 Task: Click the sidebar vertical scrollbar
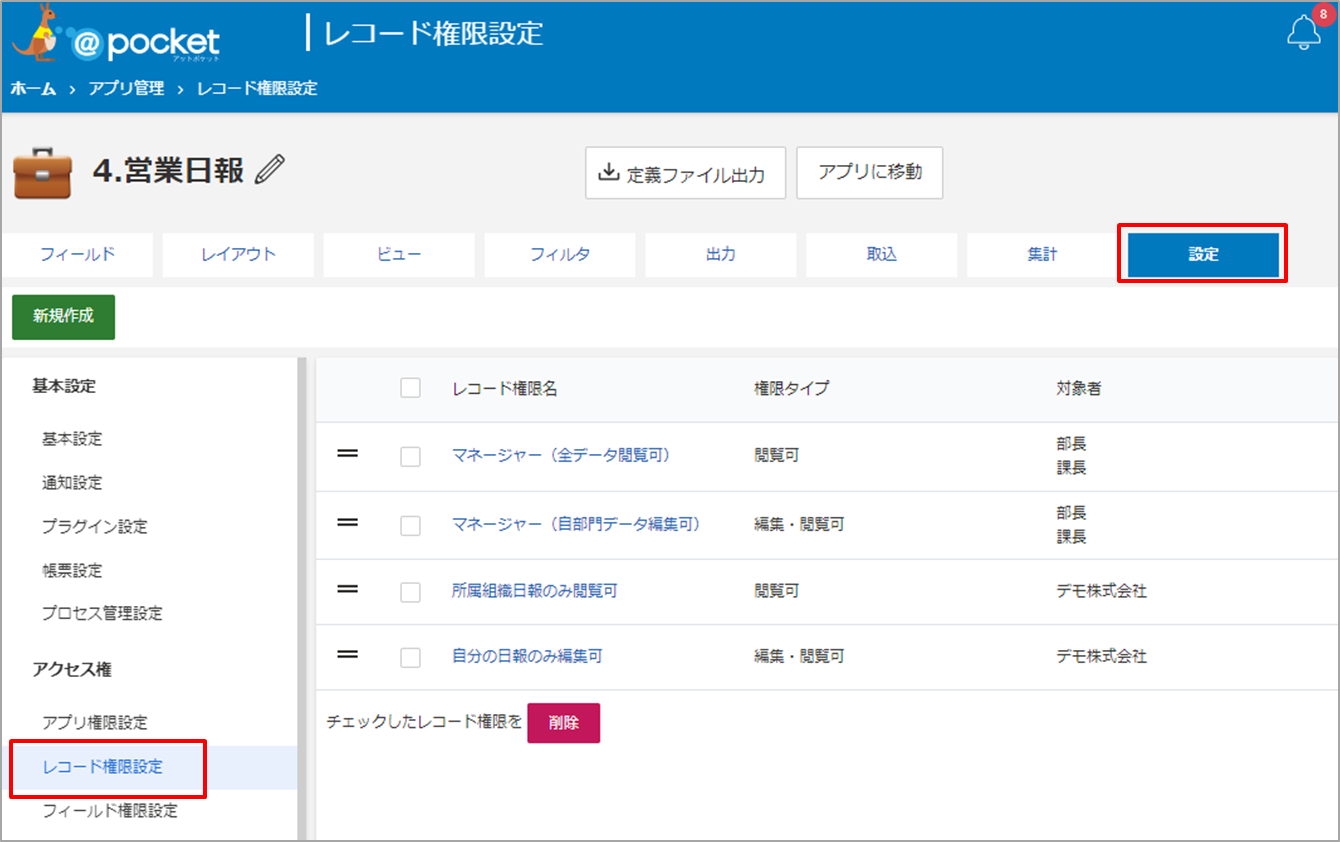(x=301, y=598)
